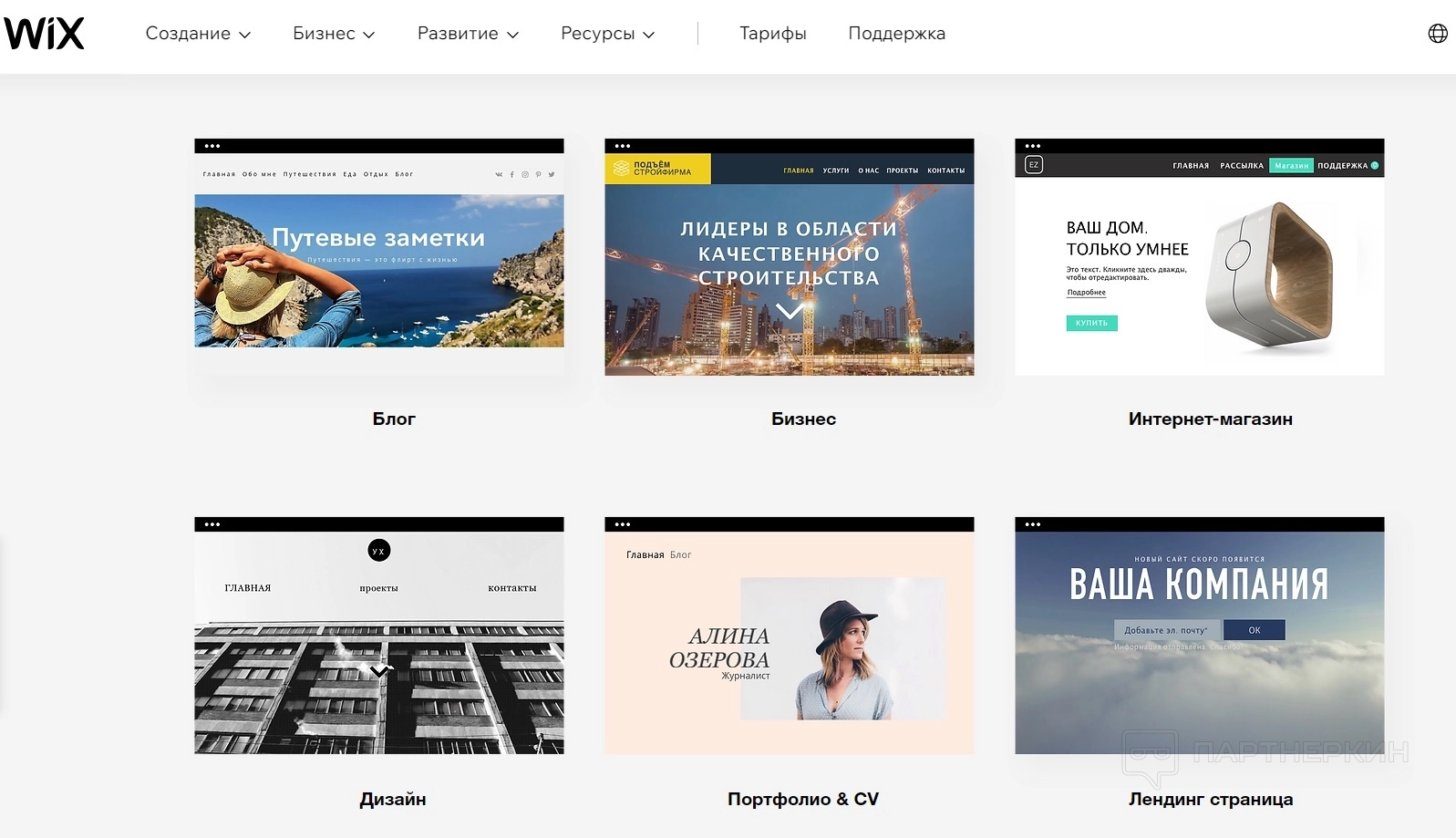Expand the Развитие dropdown menu
This screenshot has height=838, width=1456.
tap(468, 34)
